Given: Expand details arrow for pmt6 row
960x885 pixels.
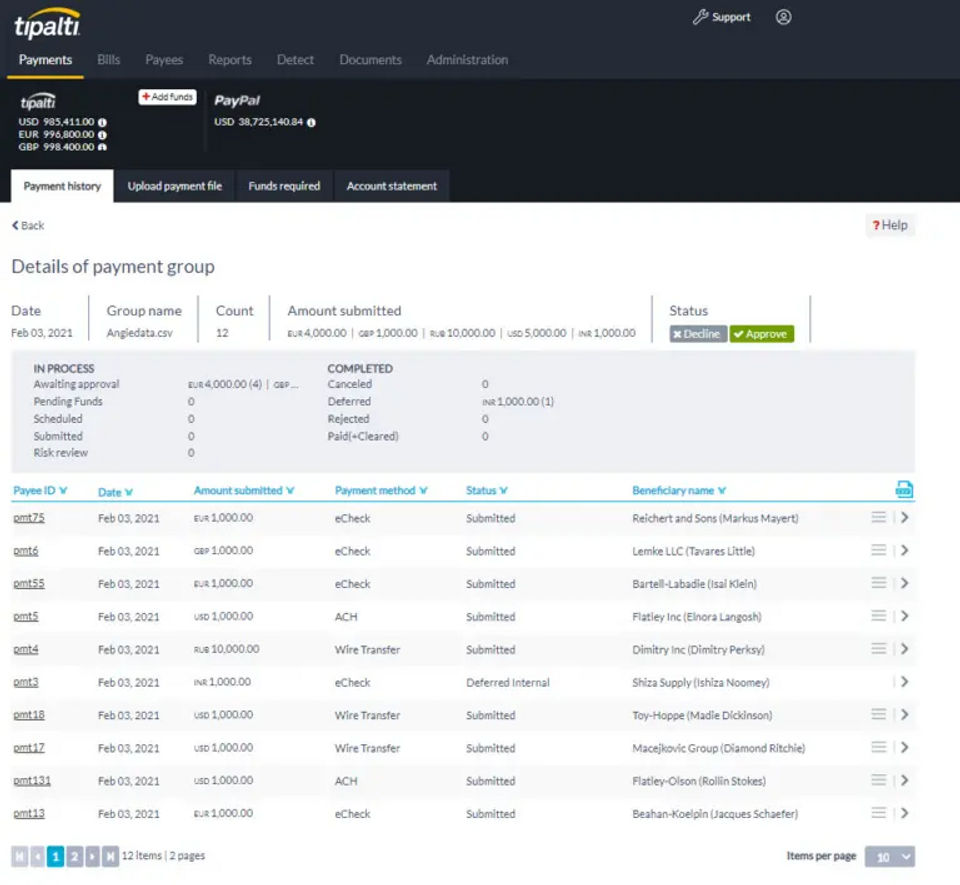Looking at the screenshot, I should [905, 551].
